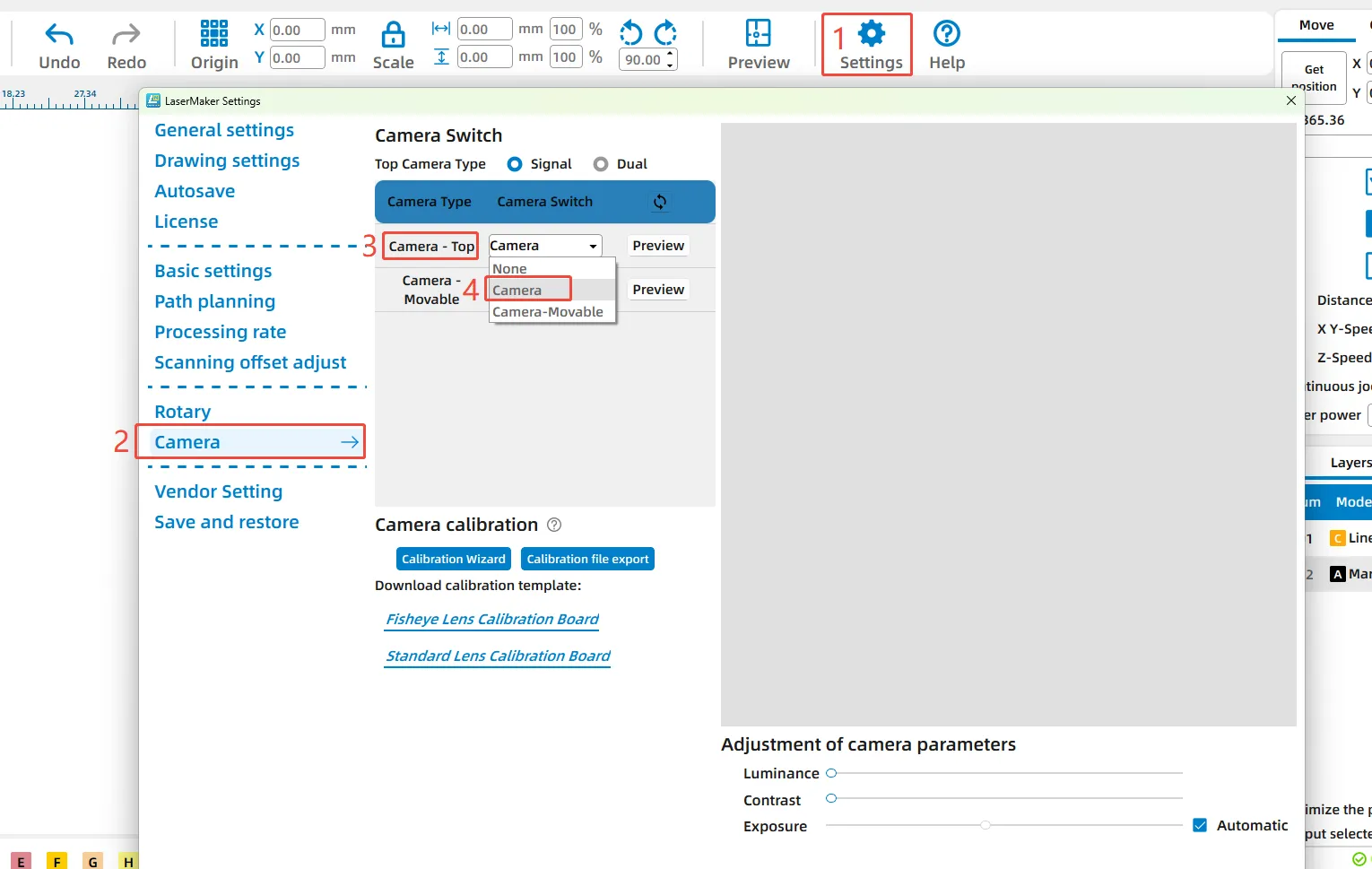Click the Camera calibration help icon

coord(554,525)
